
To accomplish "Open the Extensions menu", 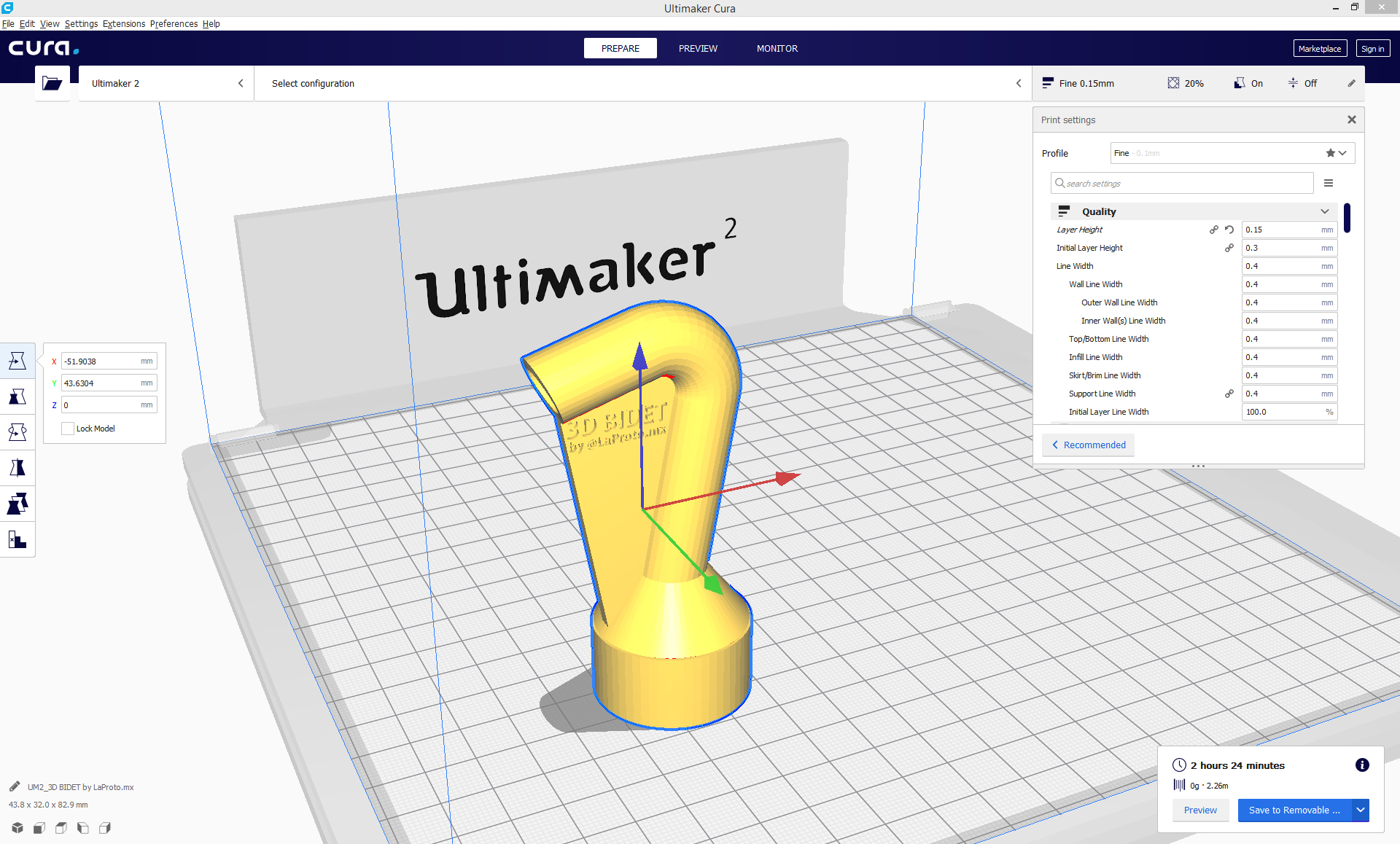I will 124,23.
